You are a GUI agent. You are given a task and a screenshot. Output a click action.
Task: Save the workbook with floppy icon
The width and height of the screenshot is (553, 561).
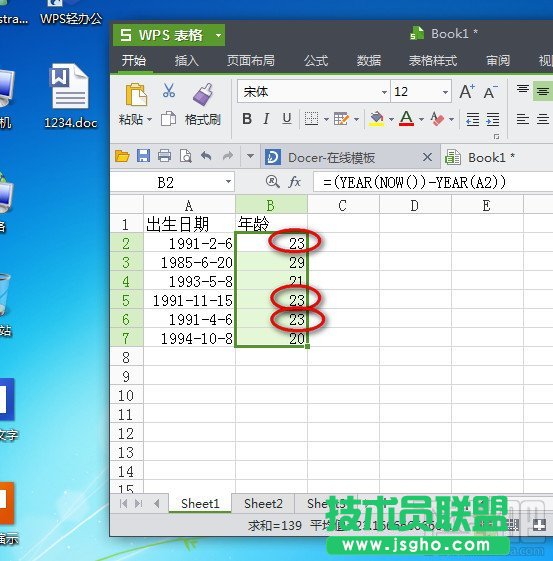pyautogui.click(x=143, y=156)
